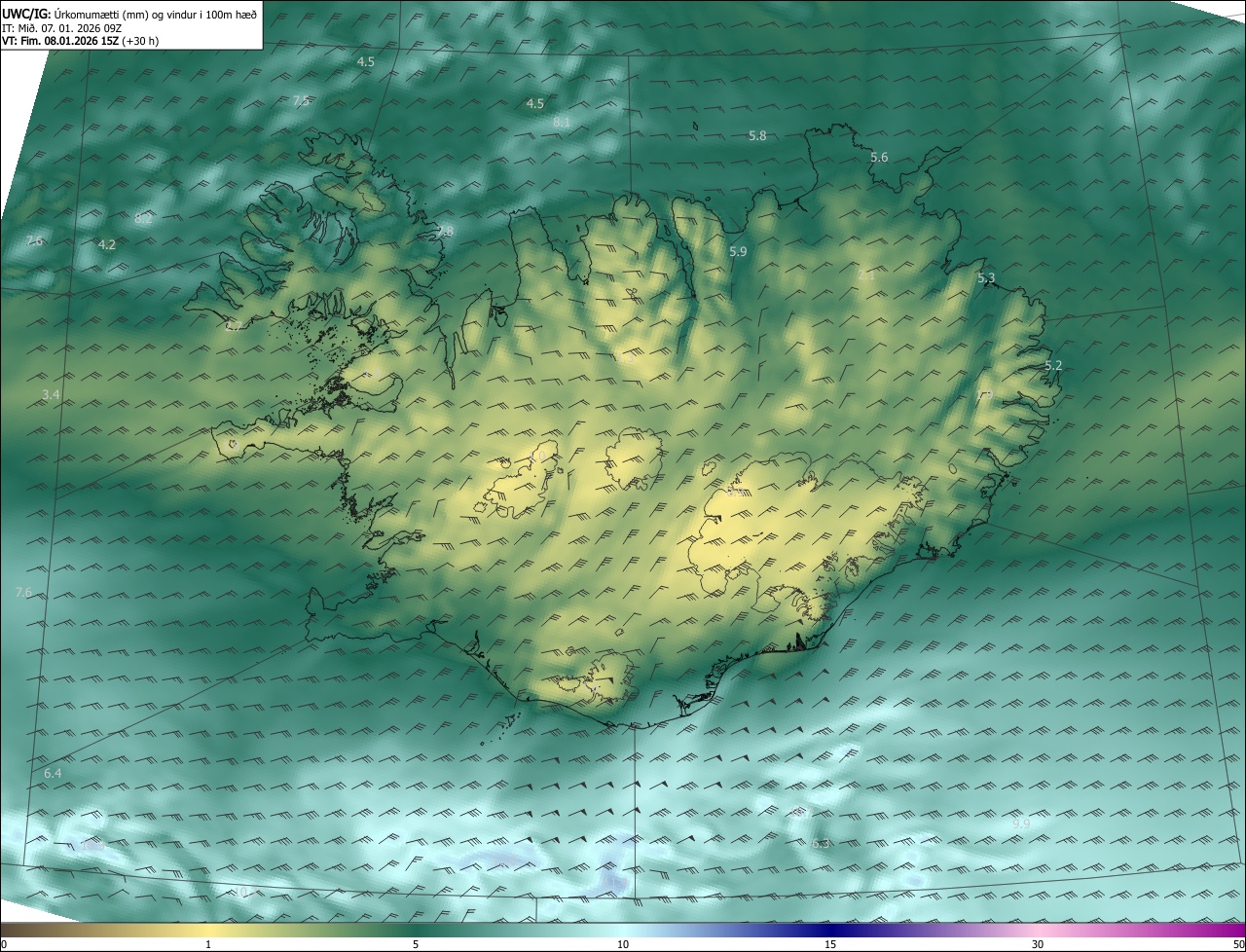Click the 10 tick label on the color scale
The width and height of the screenshot is (1246, 952).
coord(623,944)
